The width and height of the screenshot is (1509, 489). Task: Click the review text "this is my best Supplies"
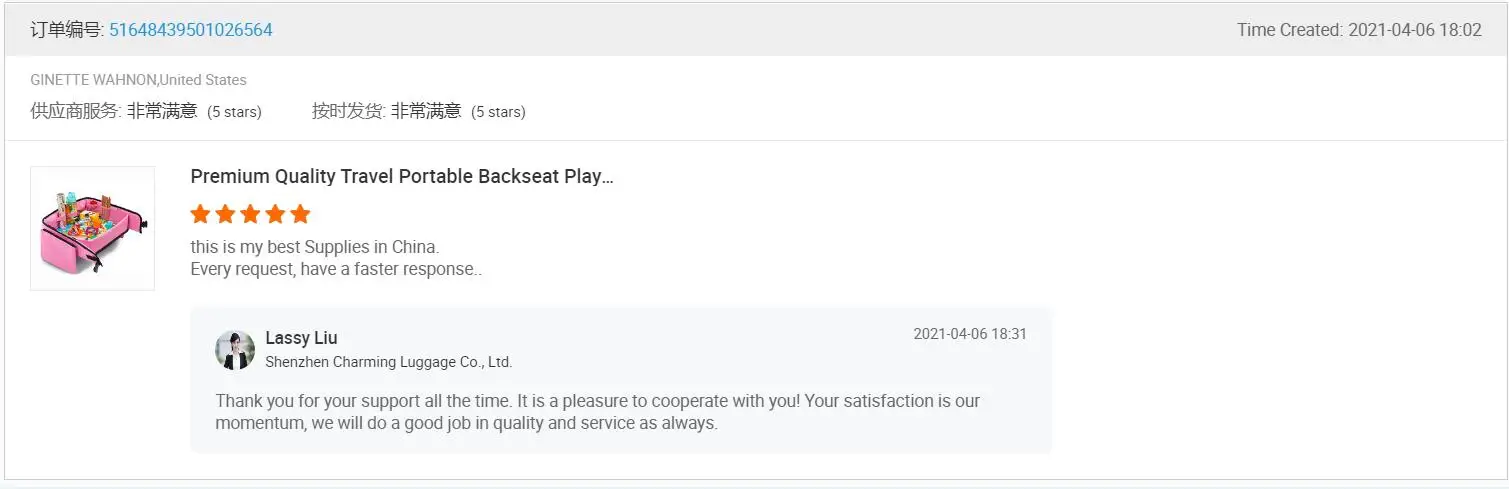coord(314,247)
